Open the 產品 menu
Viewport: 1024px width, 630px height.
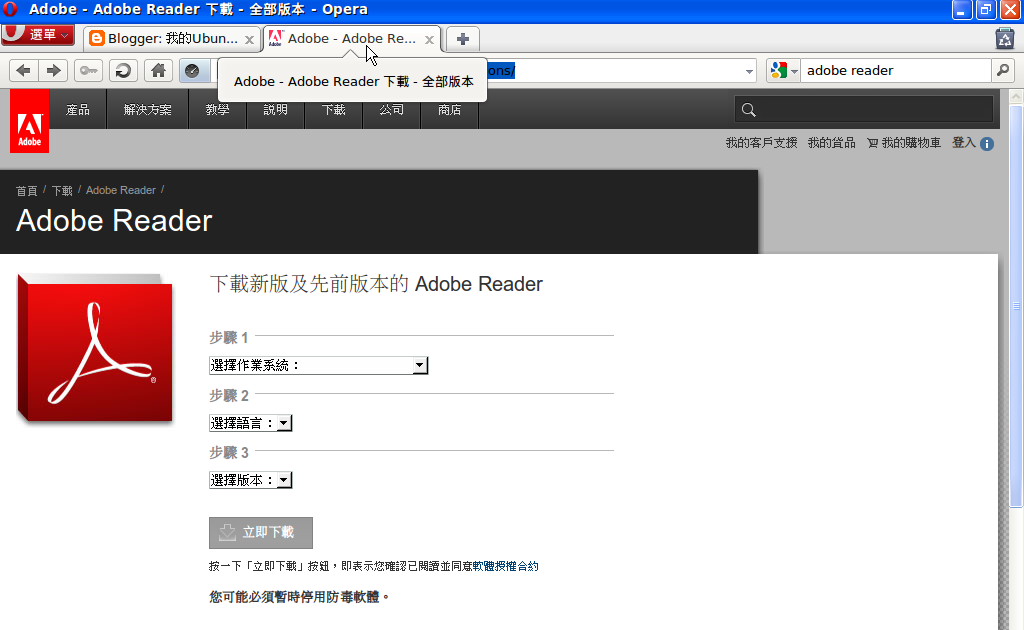[x=78, y=110]
